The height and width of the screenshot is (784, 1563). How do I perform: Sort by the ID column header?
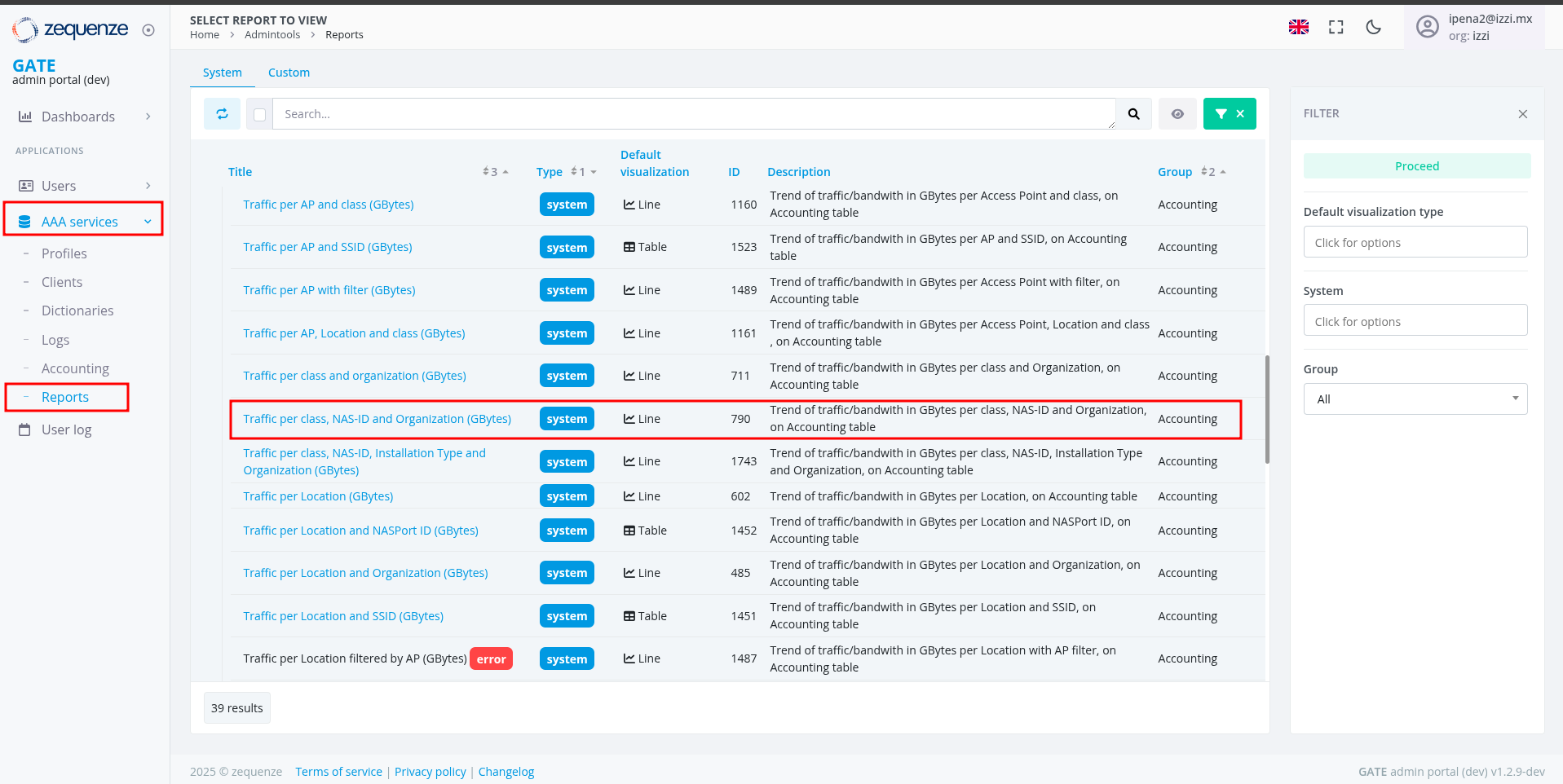pos(734,172)
